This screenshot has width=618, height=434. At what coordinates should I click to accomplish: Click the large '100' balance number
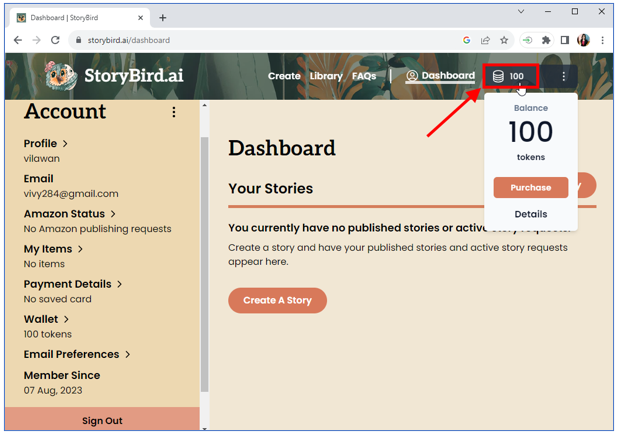coord(531,132)
